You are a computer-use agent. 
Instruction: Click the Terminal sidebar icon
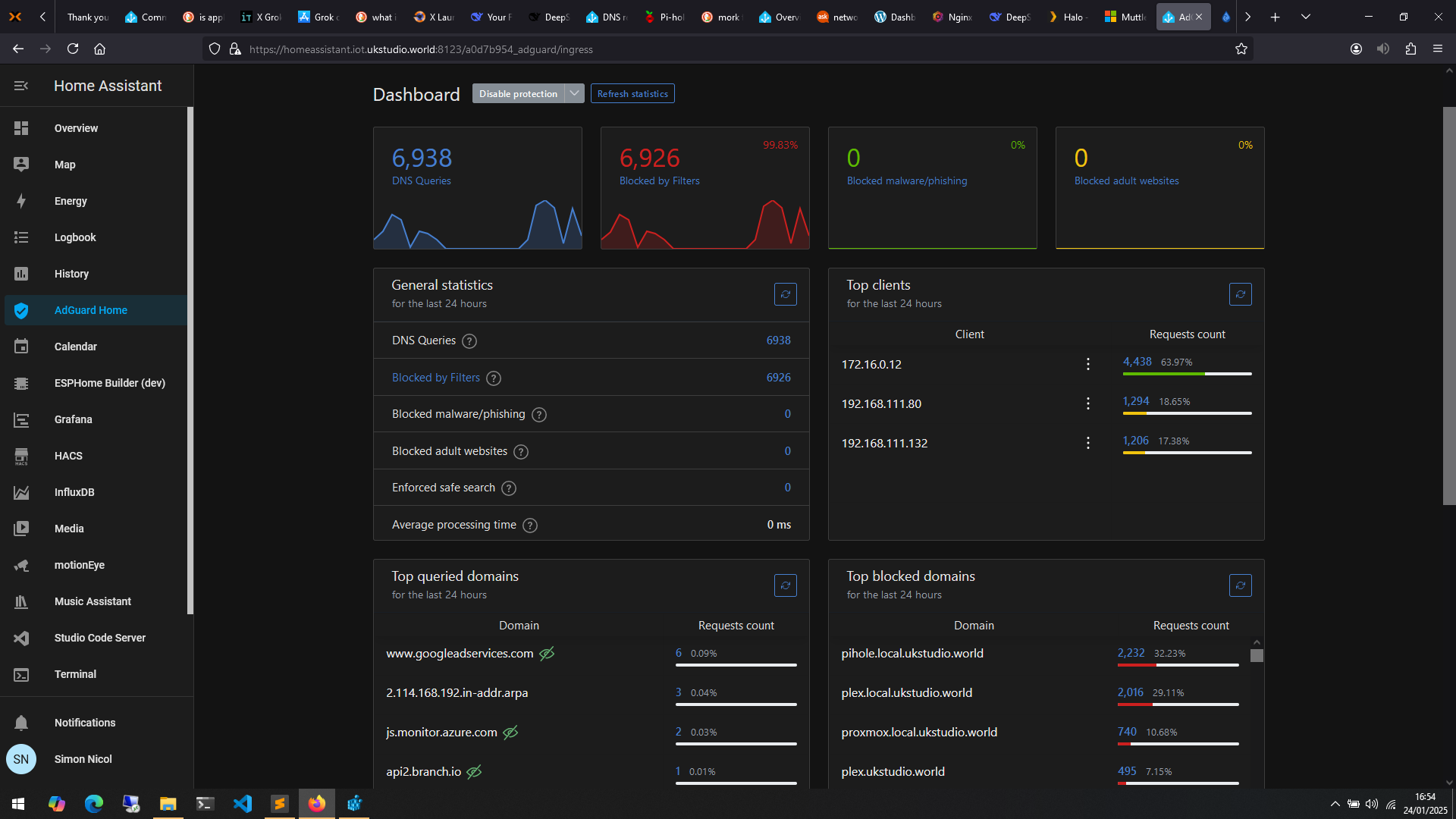click(x=21, y=674)
